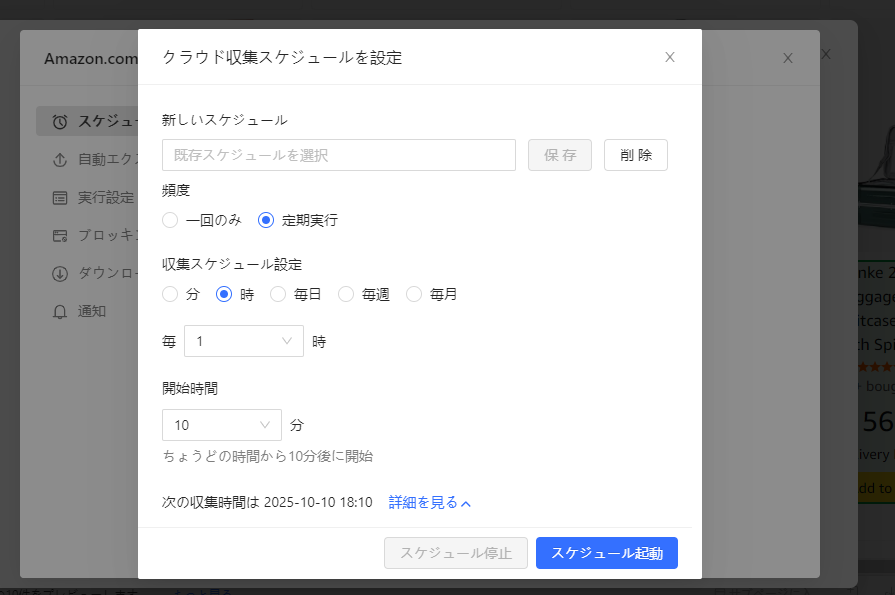
Task: Click the upload icon for 自動エクスポート
Action: coord(60,160)
